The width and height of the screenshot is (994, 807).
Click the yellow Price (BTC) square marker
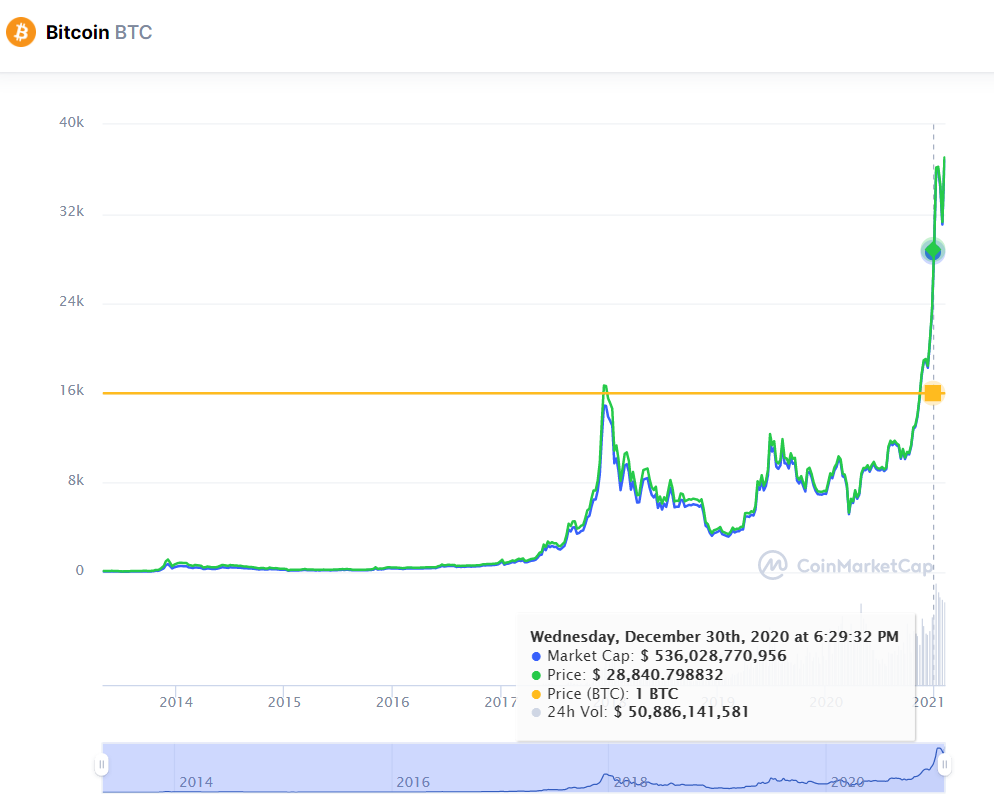pos(933,393)
